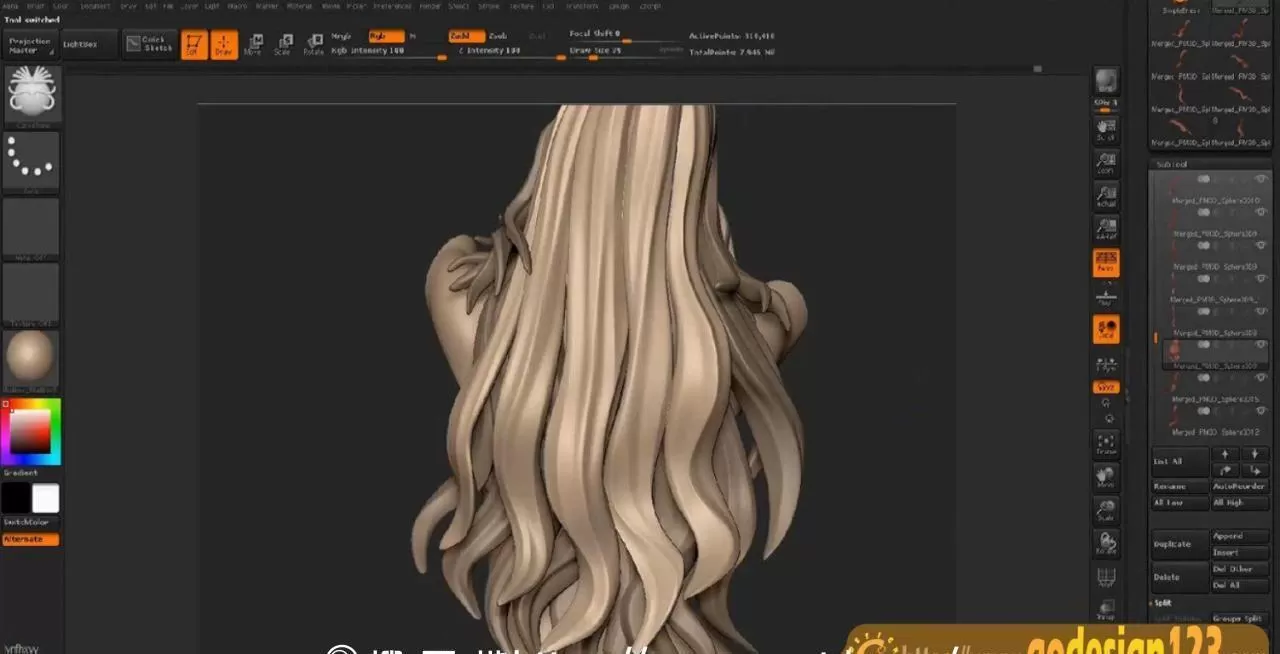Activate the Draw tool in the toolbar
This screenshot has width=1280, height=654.
tap(224, 44)
